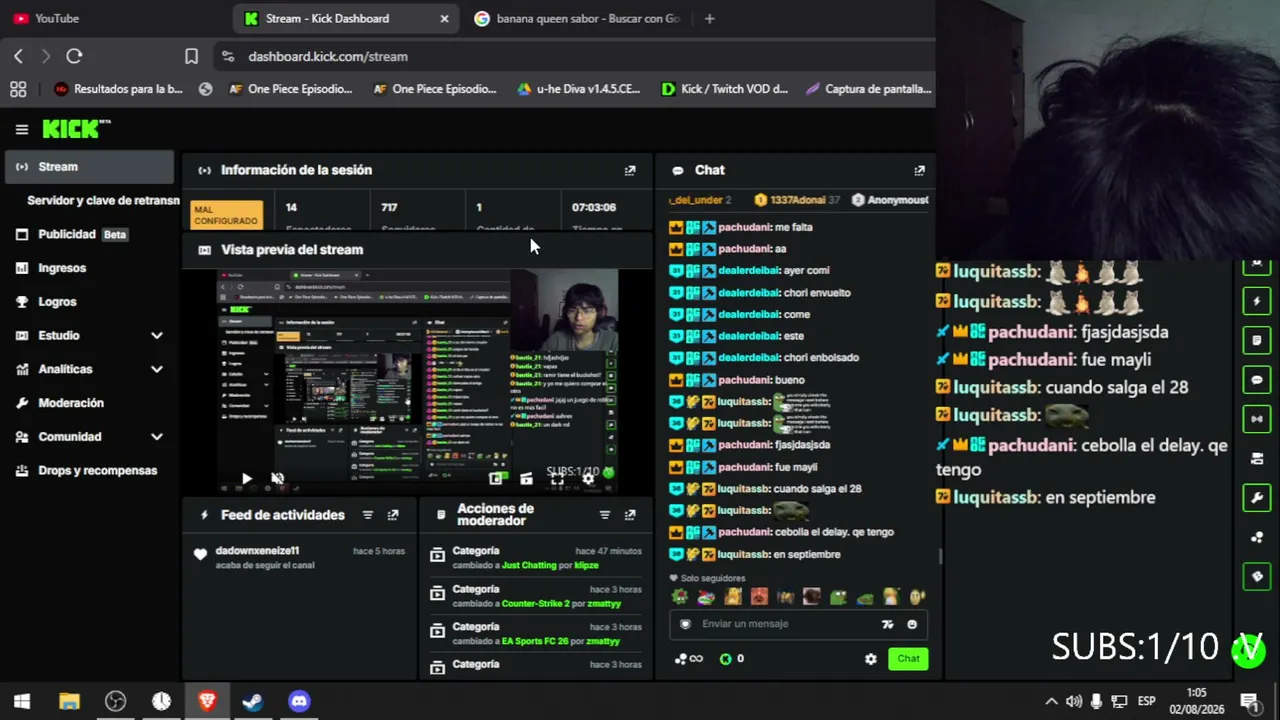Toggle fullscreen on stream preview
This screenshot has width=1280, height=720.
click(x=557, y=479)
